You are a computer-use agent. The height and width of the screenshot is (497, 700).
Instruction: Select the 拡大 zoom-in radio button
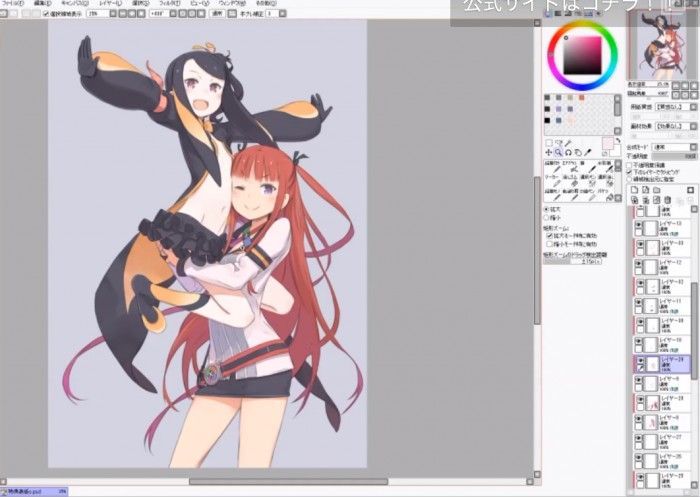coord(546,209)
